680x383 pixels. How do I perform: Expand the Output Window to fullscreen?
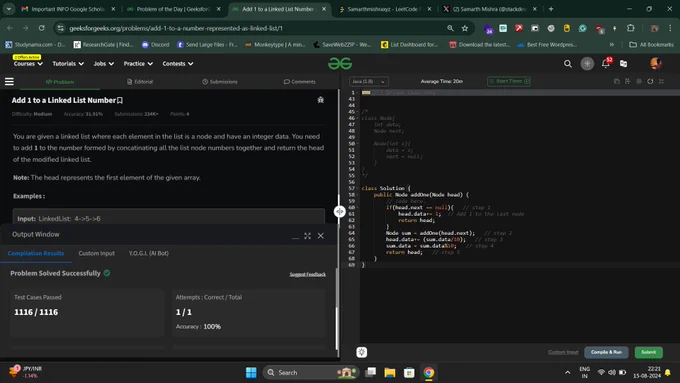tap(307, 236)
